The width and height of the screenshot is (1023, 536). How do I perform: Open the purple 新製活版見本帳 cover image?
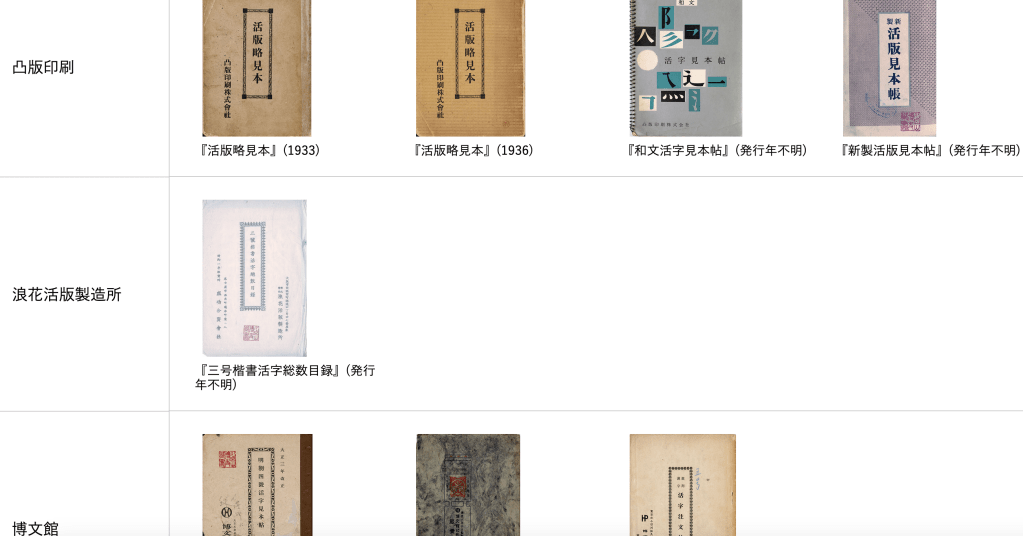point(890,68)
